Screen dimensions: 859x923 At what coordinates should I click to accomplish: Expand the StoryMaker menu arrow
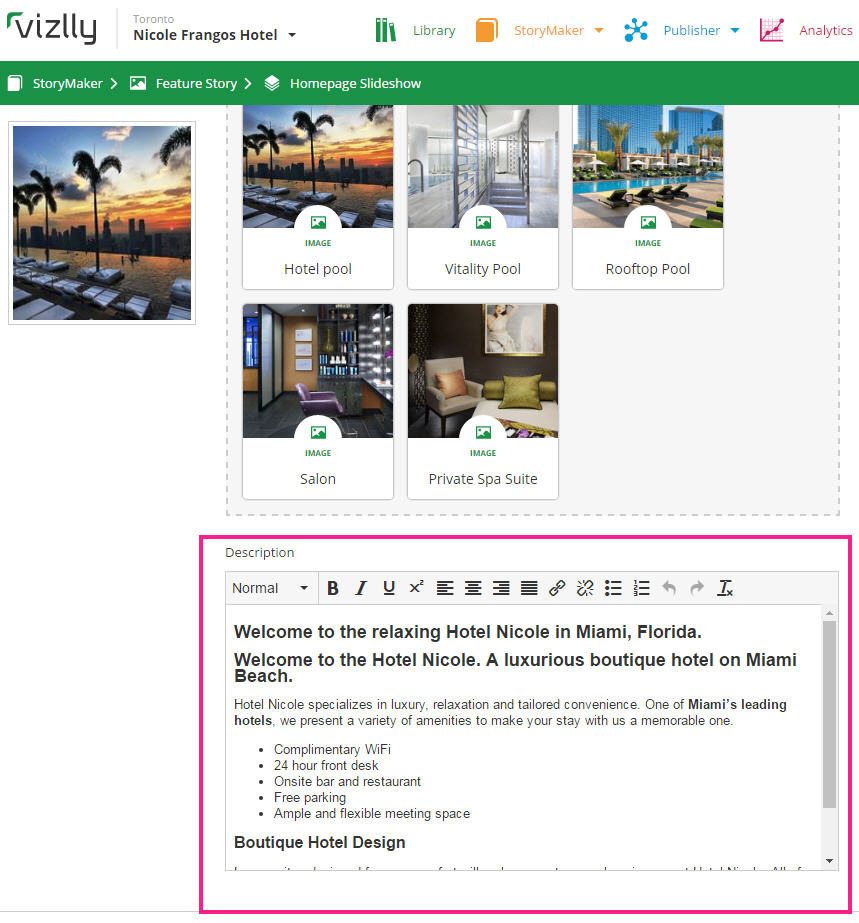click(599, 31)
